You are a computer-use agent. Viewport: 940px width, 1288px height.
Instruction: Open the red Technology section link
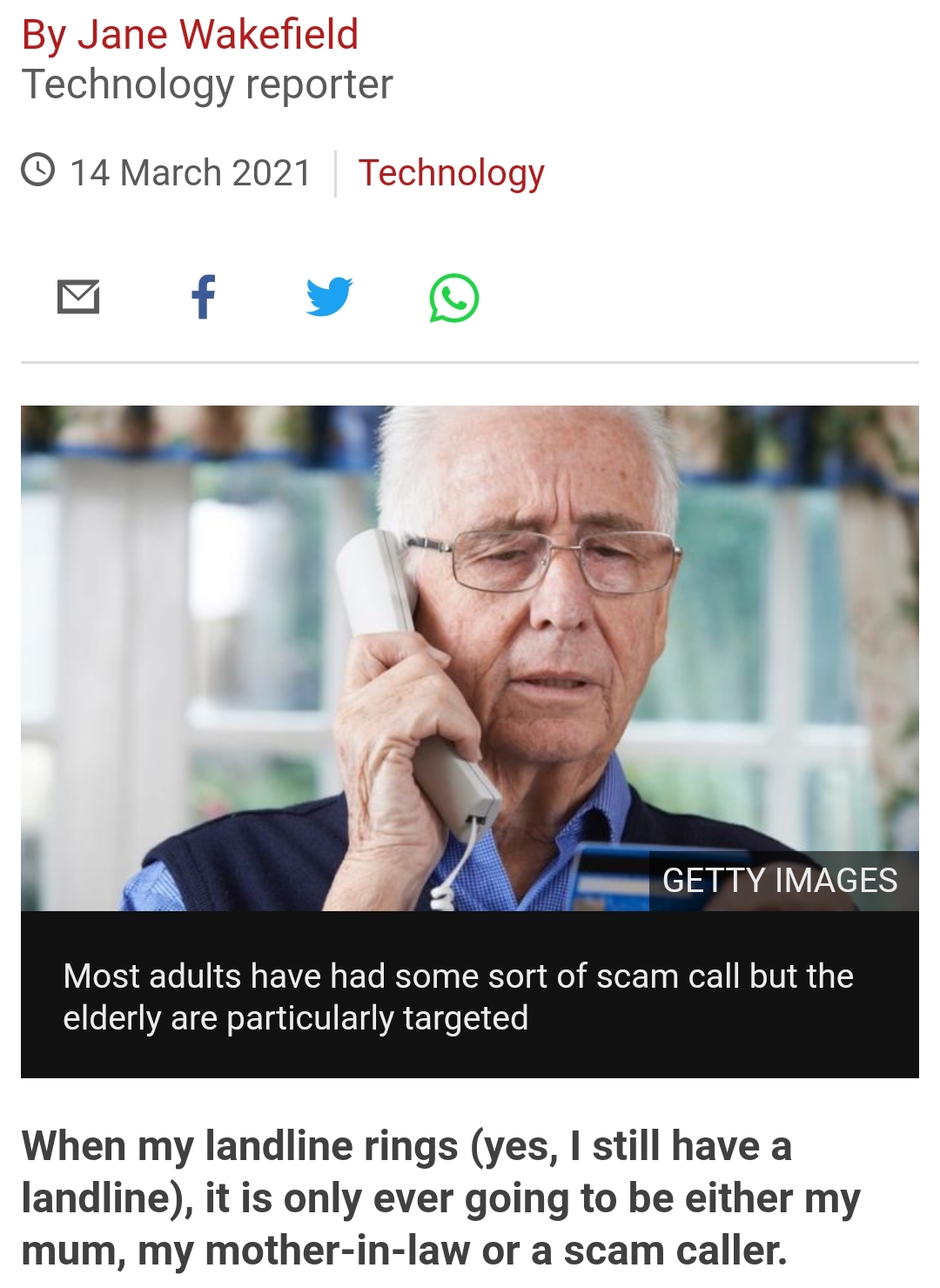tap(451, 173)
